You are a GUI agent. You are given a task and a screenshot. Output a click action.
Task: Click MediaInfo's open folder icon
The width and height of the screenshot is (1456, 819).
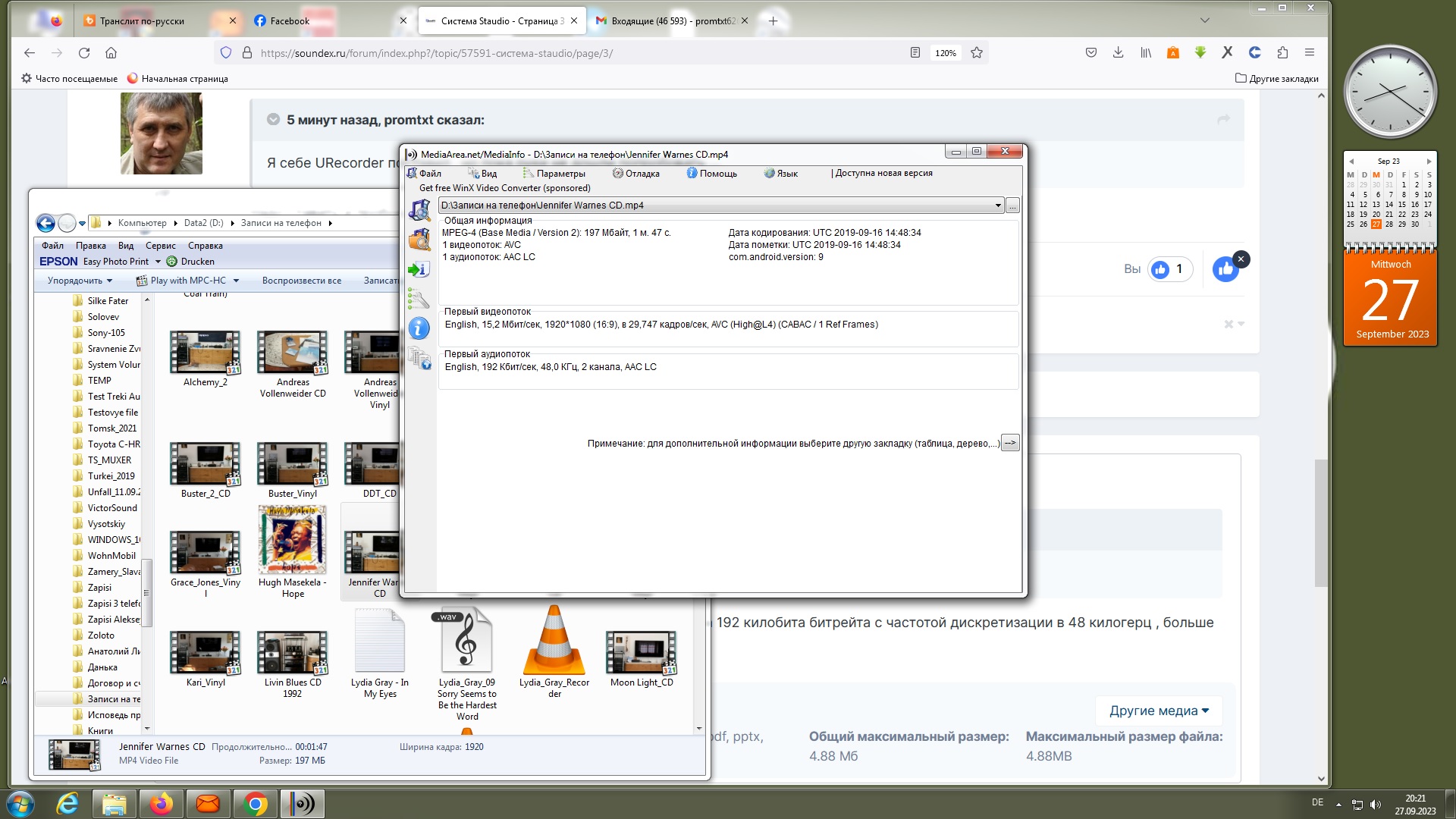click(x=419, y=240)
